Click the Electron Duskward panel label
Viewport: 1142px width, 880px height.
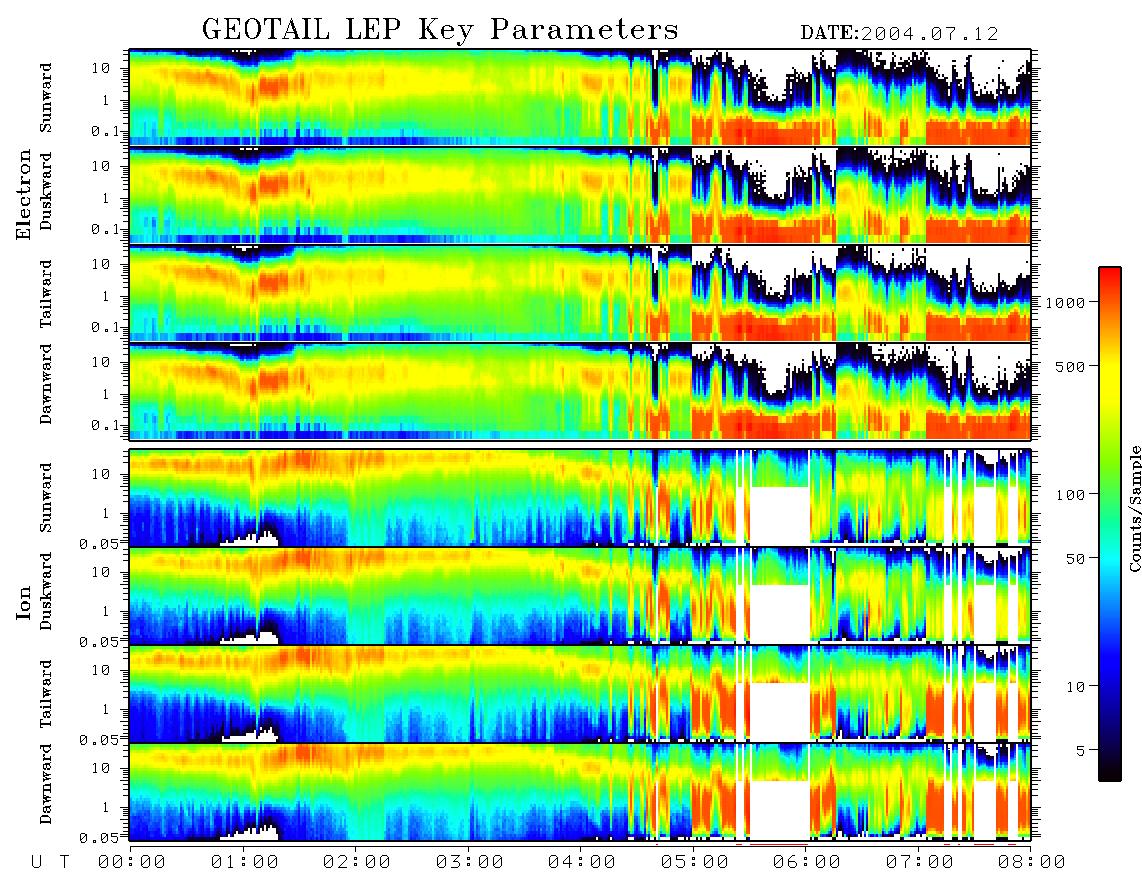click(x=46, y=191)
